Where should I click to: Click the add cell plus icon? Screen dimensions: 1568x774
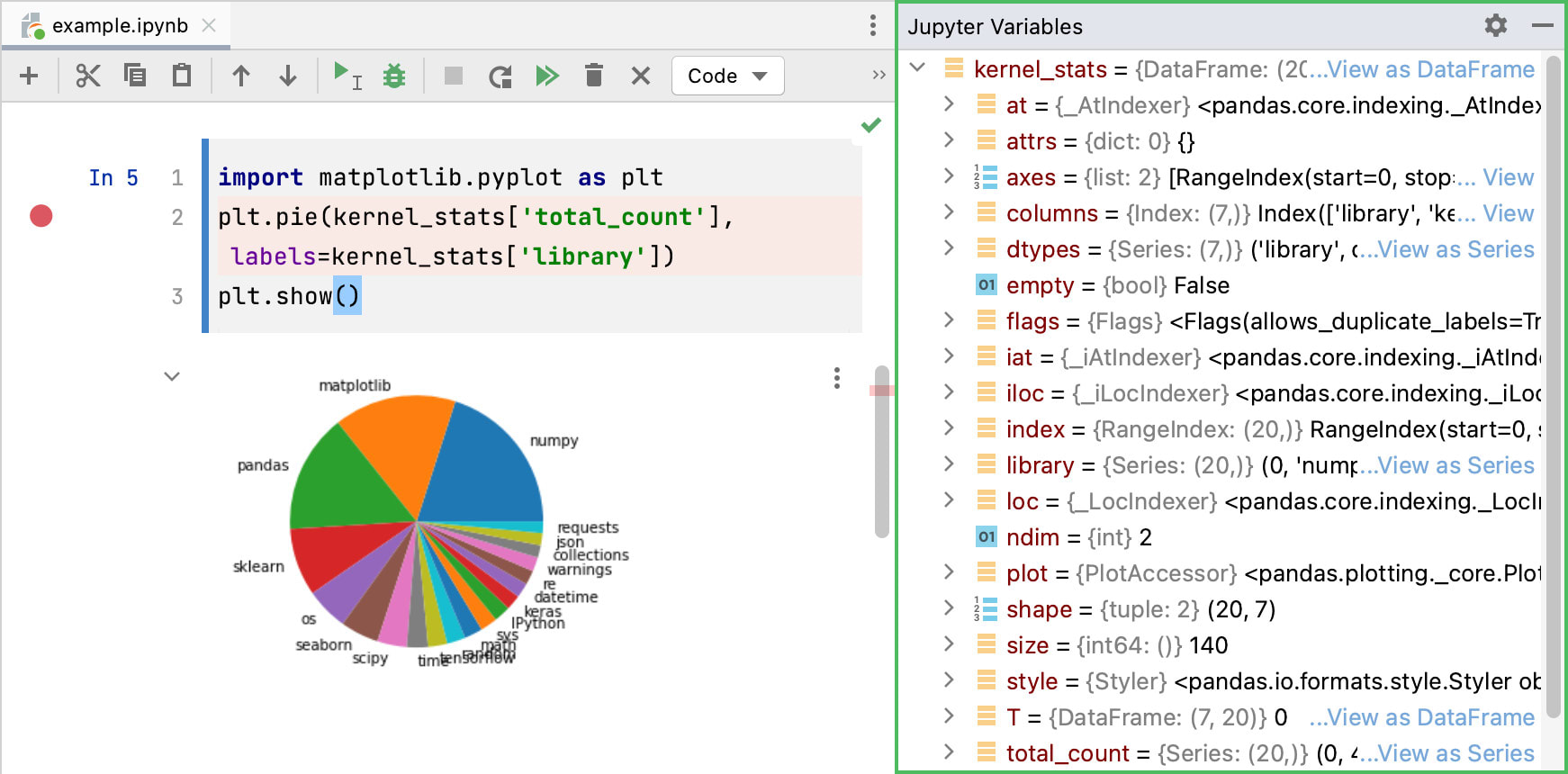point(29,76)
